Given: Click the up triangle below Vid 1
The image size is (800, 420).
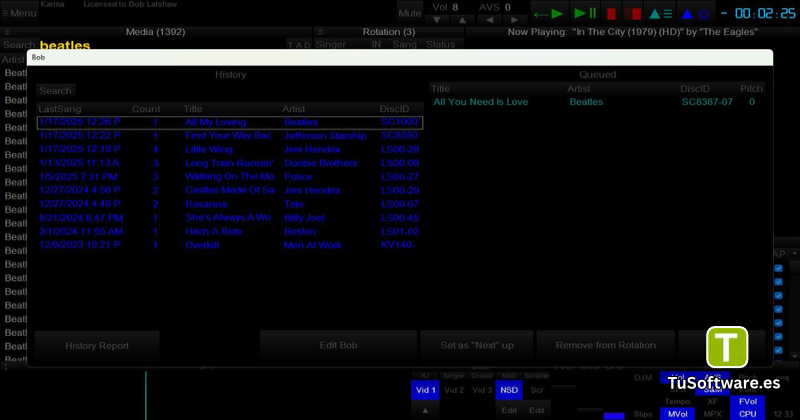Looking at the screenshot, I should (425, 410).
